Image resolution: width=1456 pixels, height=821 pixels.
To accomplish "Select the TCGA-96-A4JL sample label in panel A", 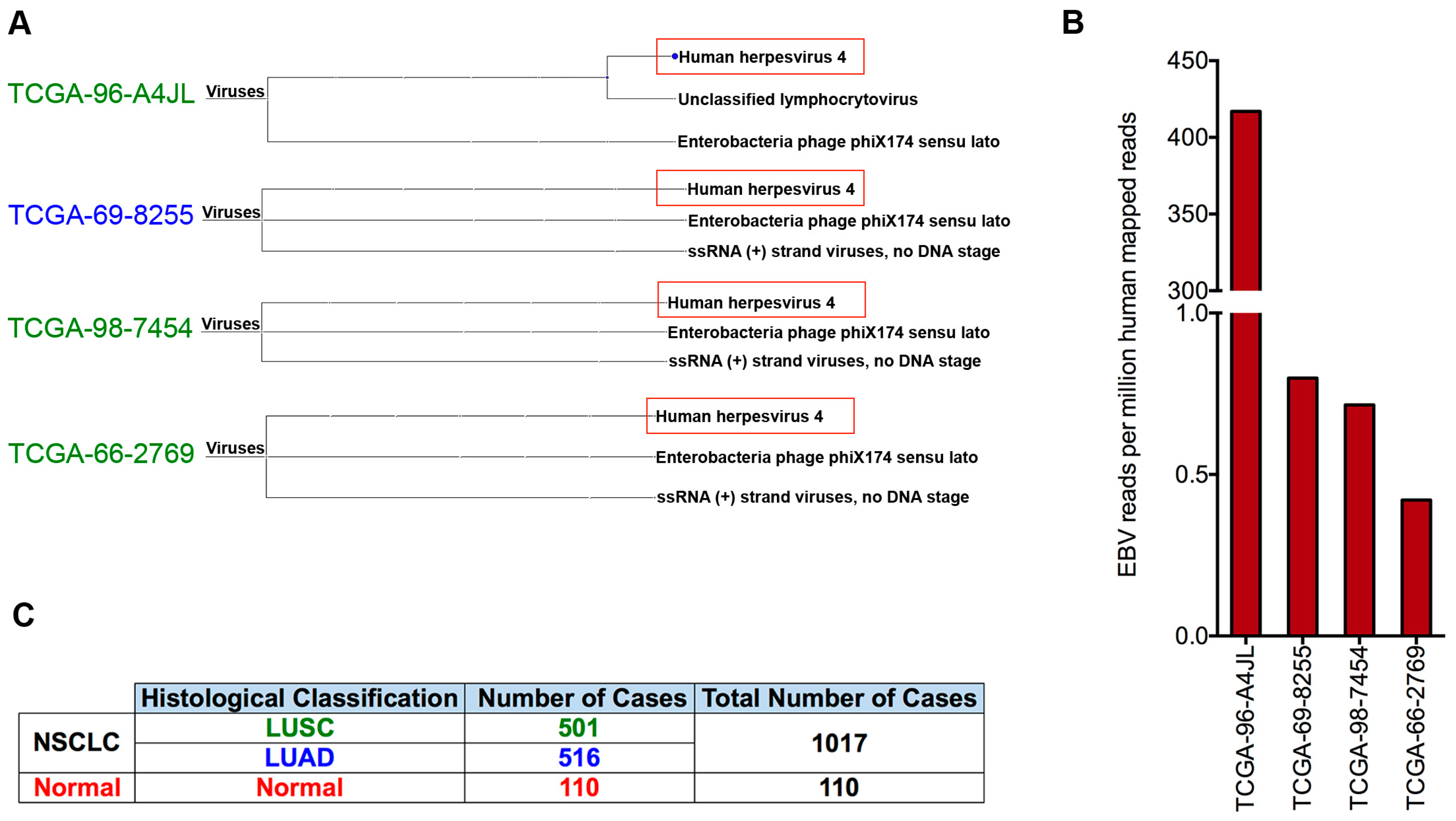I will [101, 93].
